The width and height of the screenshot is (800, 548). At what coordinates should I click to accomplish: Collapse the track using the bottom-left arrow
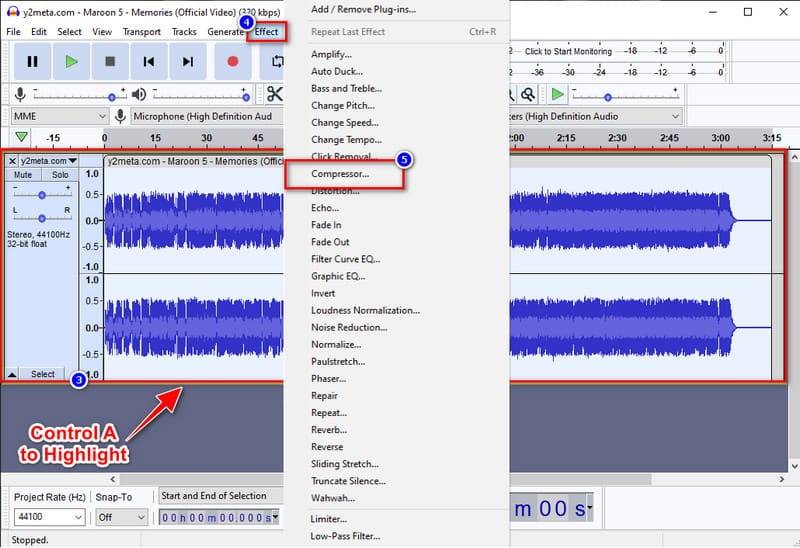click(x=13, y=374)
